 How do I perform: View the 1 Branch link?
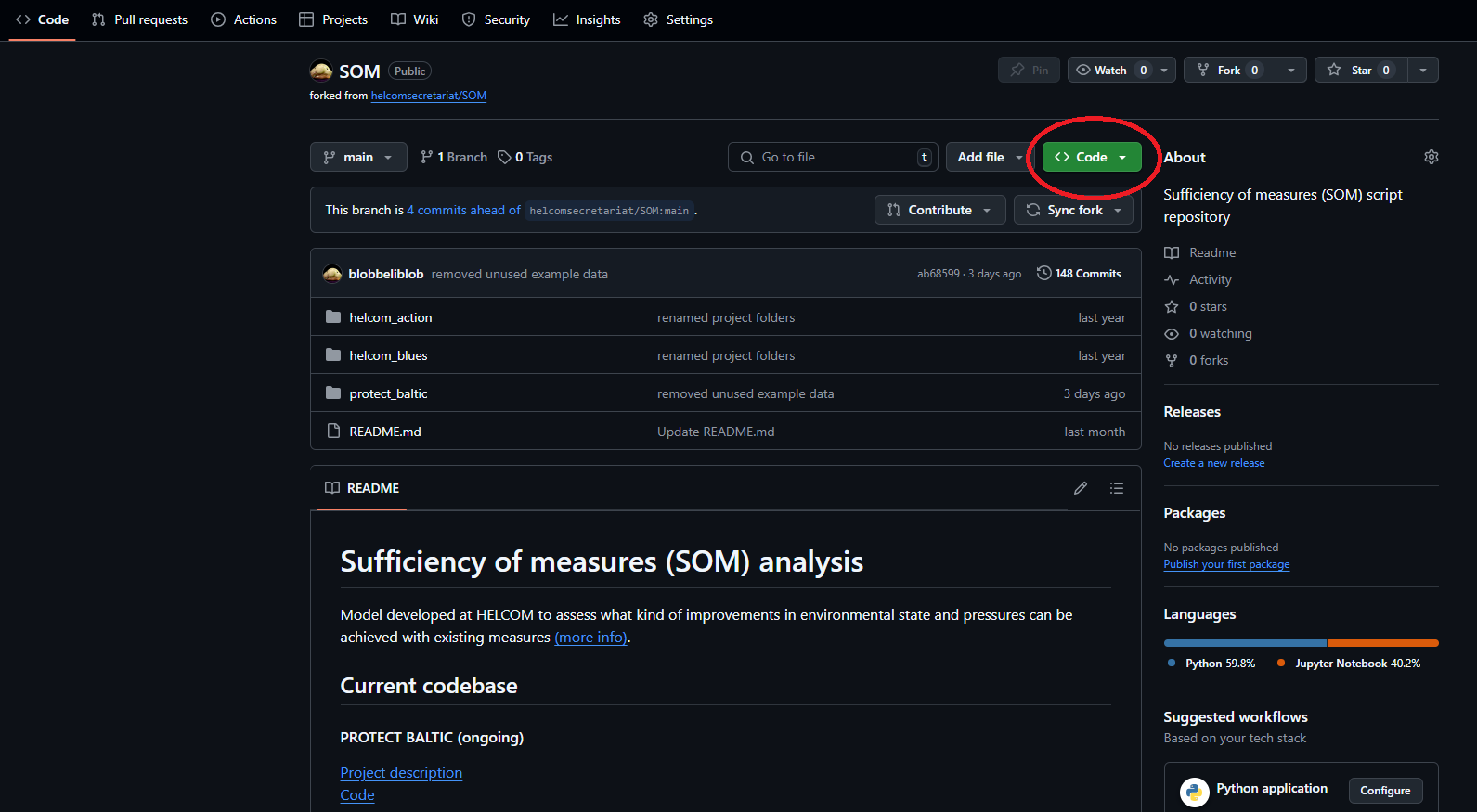tap(454, 157)
